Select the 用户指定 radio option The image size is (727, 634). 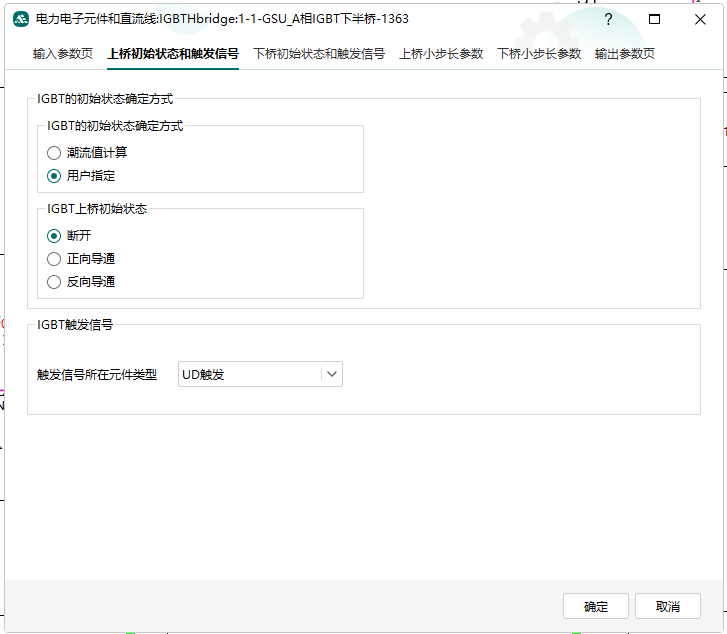pos(54,176)
